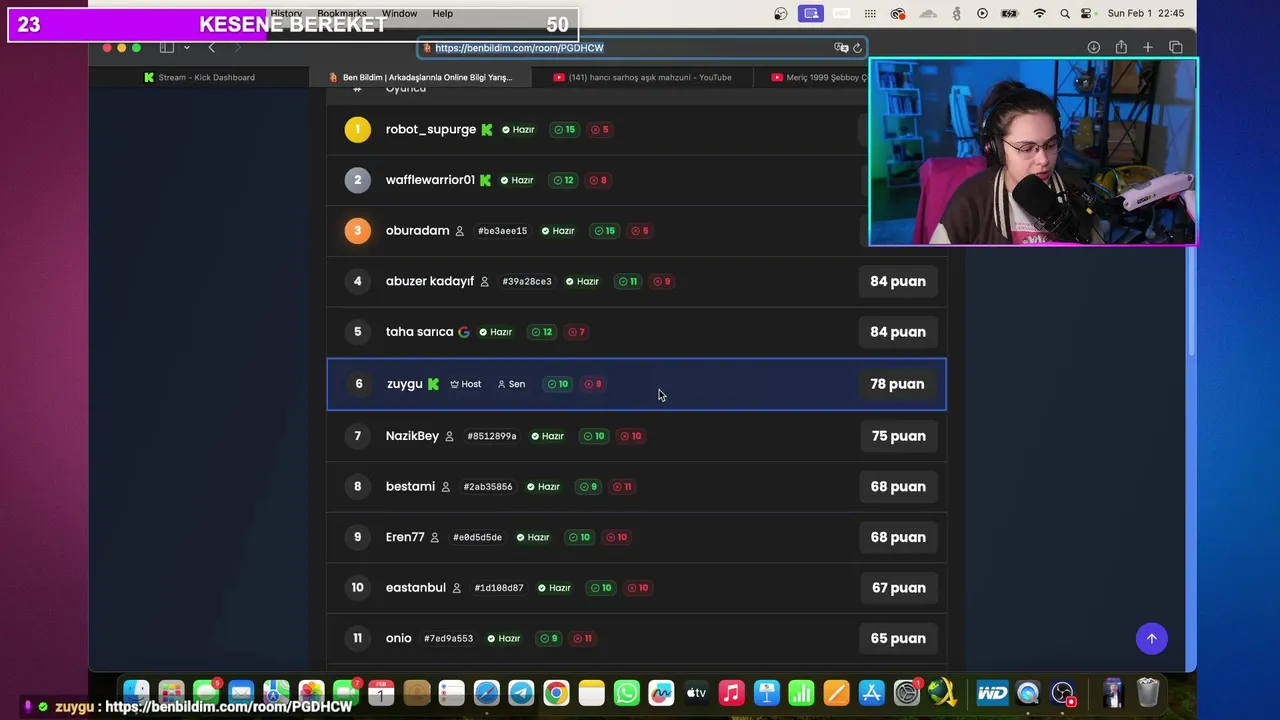1280x720 pixels.
Task: Open the Window menu
Action: click(x=399, y=13)
